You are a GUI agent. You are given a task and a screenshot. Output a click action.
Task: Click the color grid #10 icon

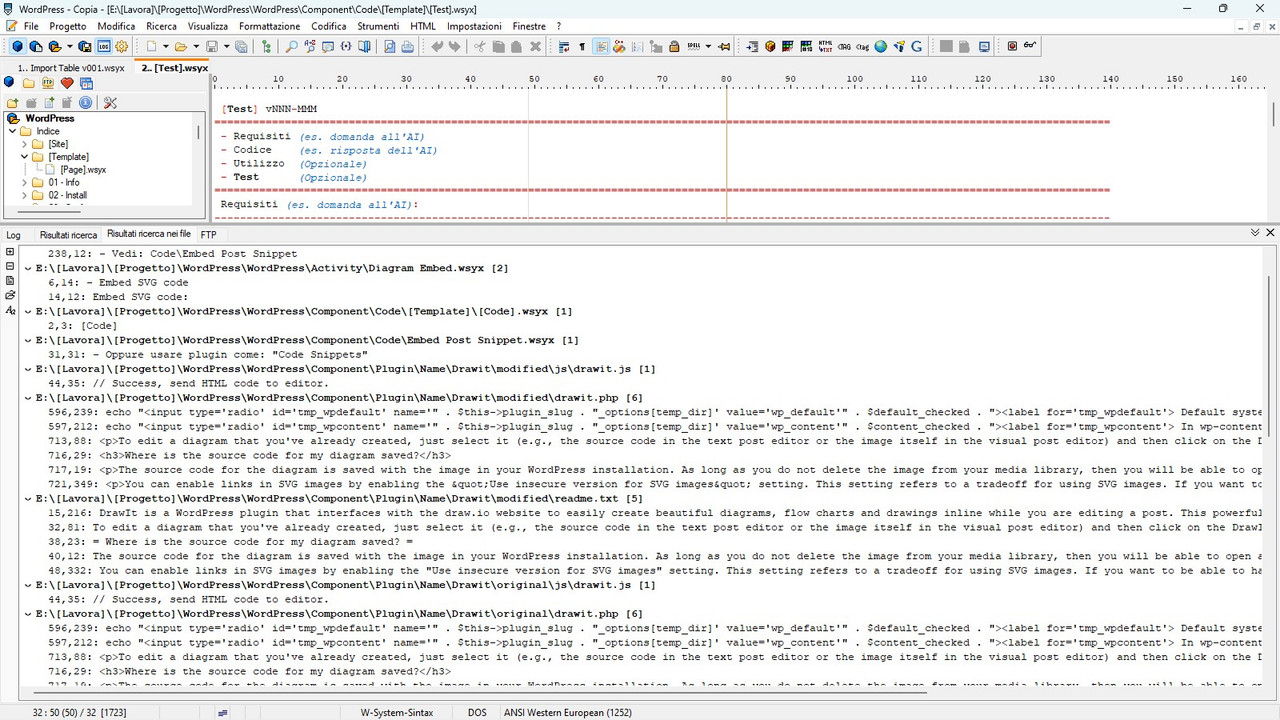tap(807, 46)
